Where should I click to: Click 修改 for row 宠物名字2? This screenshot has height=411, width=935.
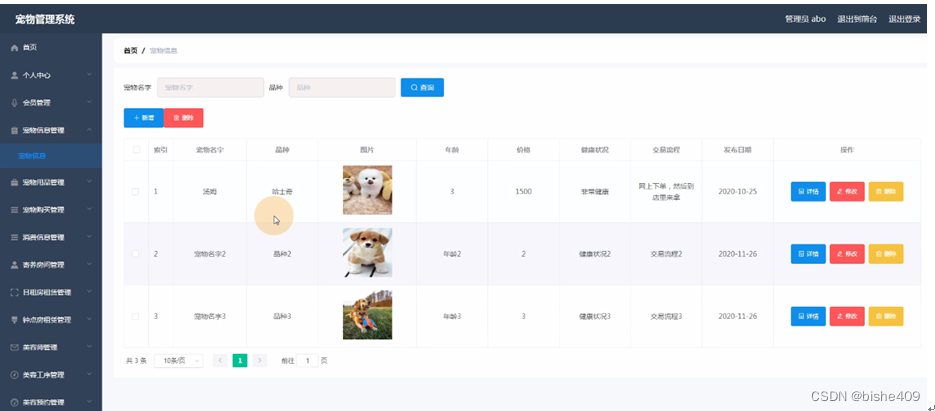[847, 254]
